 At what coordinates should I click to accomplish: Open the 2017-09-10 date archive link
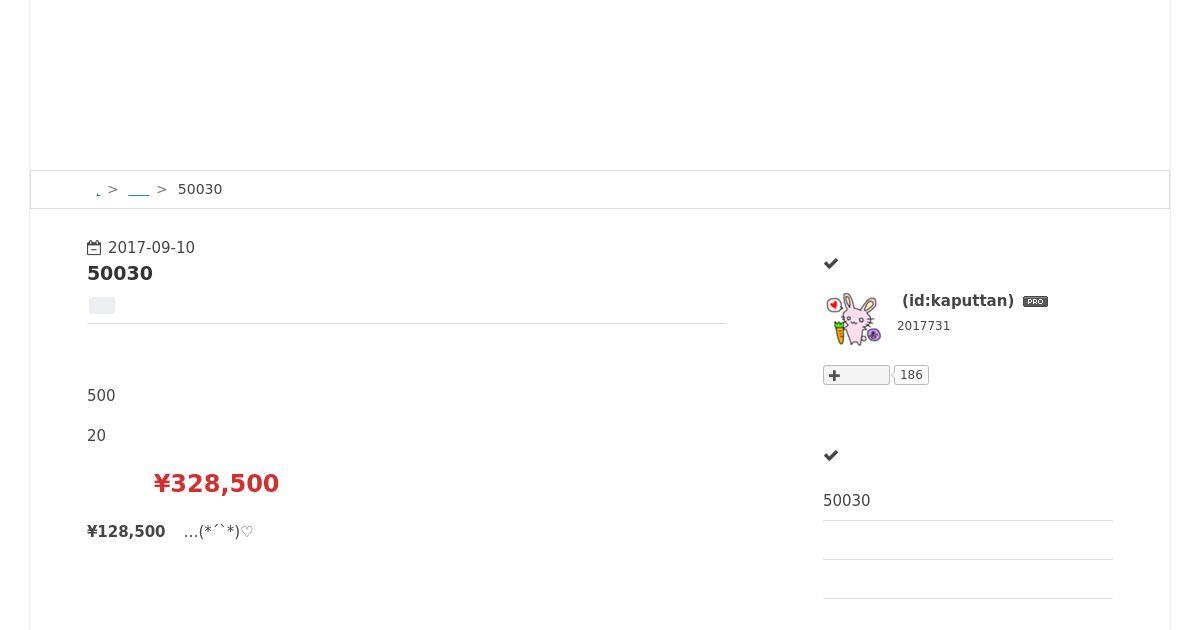151,248
